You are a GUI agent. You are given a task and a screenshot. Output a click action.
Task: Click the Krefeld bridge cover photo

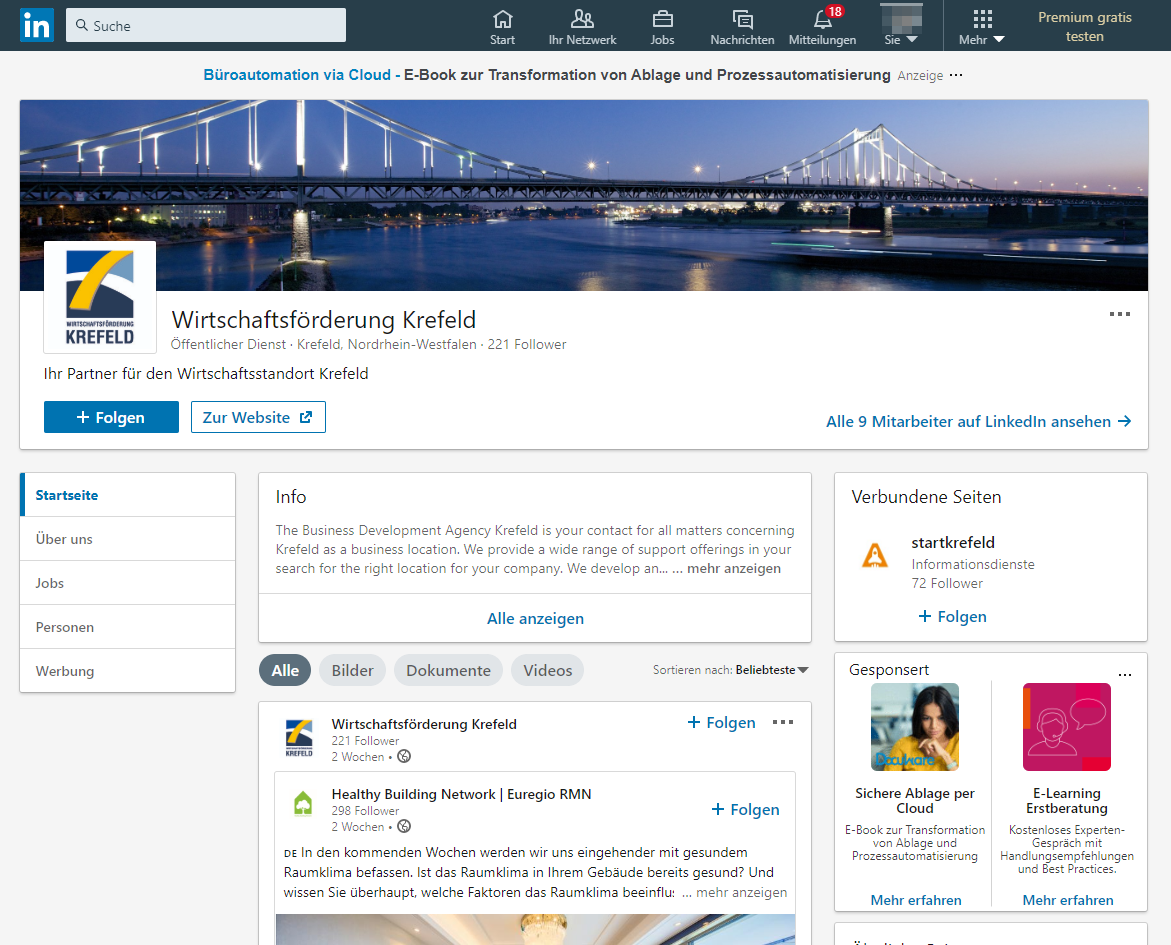click(584, 195)
